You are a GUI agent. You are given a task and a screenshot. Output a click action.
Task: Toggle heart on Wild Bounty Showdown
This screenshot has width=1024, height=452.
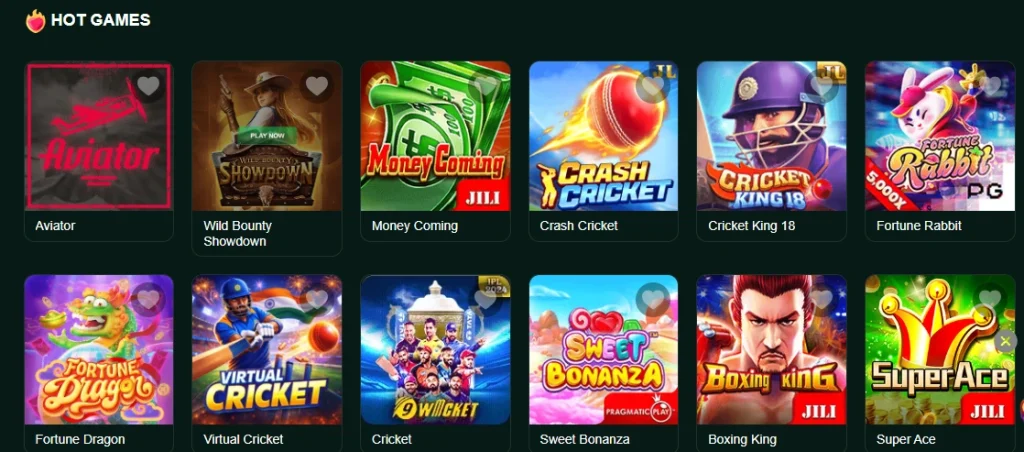pyautogui.click(x=317, y=86)
